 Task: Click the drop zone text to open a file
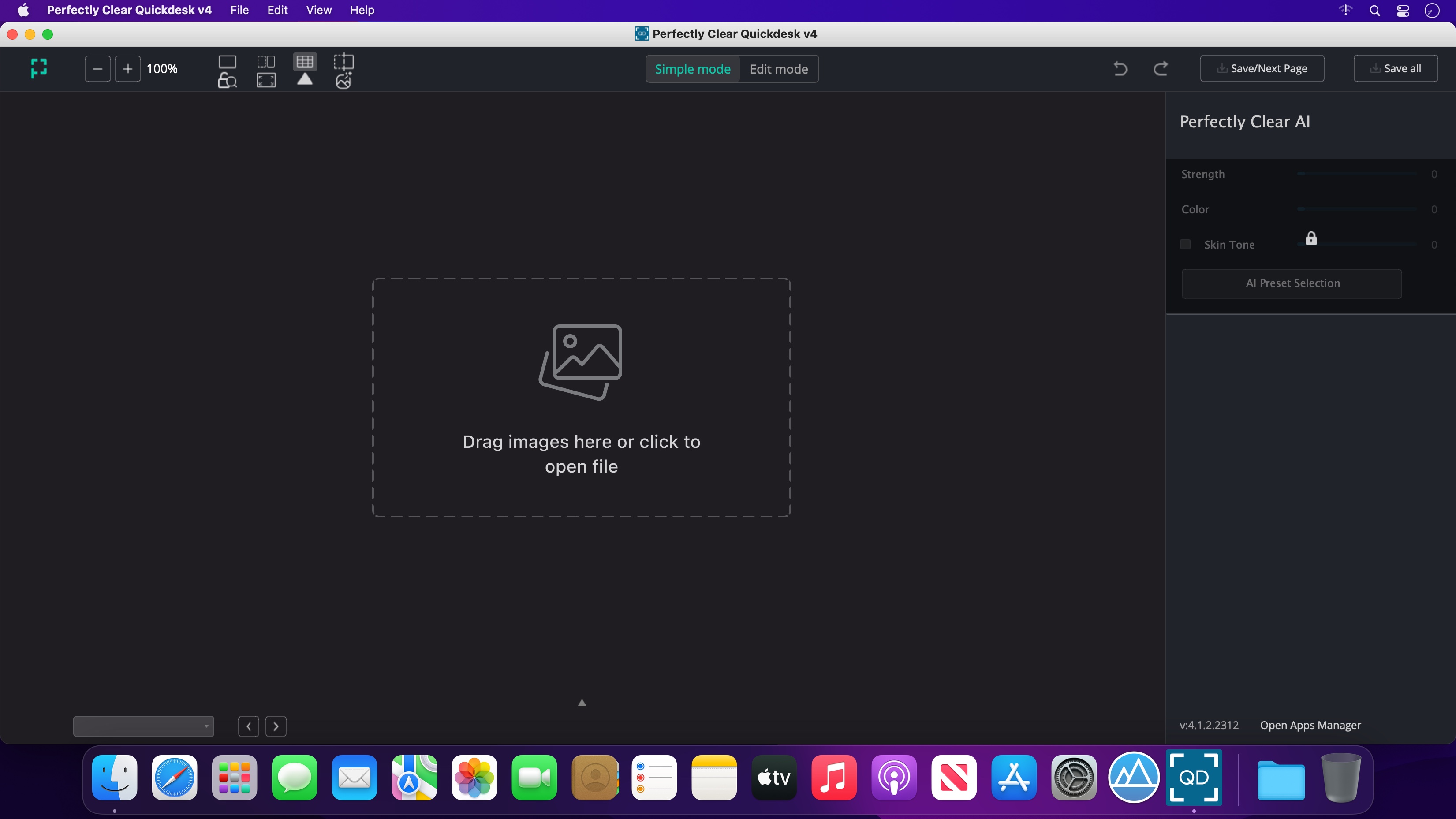point(581,454)
